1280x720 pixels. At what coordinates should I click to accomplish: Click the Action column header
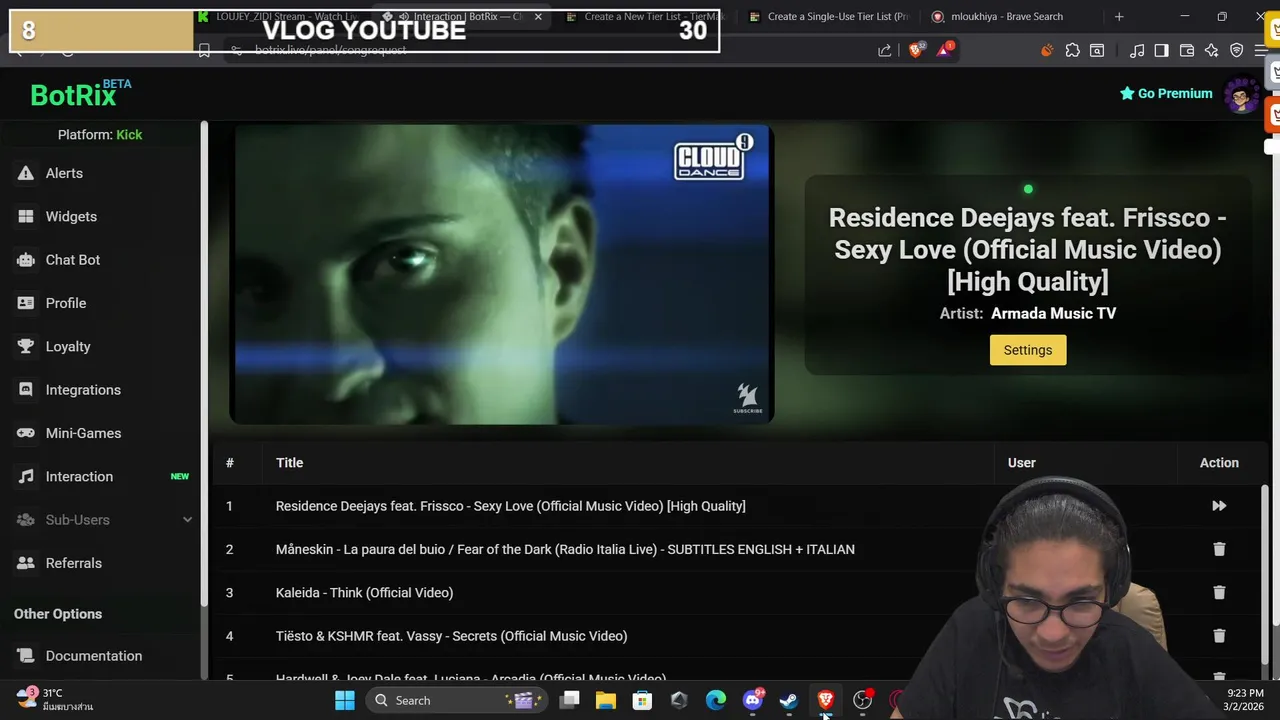coord(1219,463)
